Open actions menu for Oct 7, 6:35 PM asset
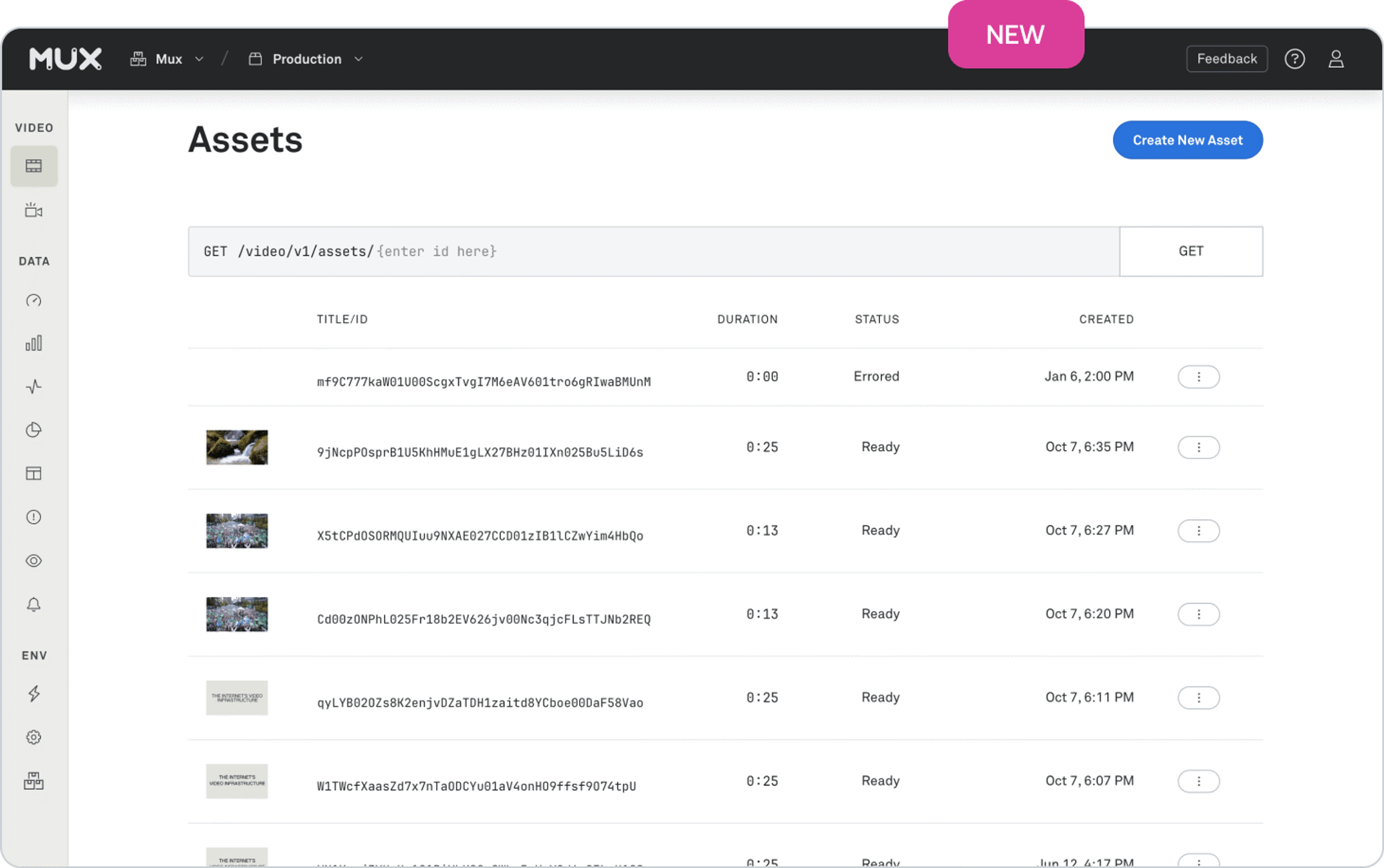This screenshot has width=1384, height=868. coord(1198,447)
